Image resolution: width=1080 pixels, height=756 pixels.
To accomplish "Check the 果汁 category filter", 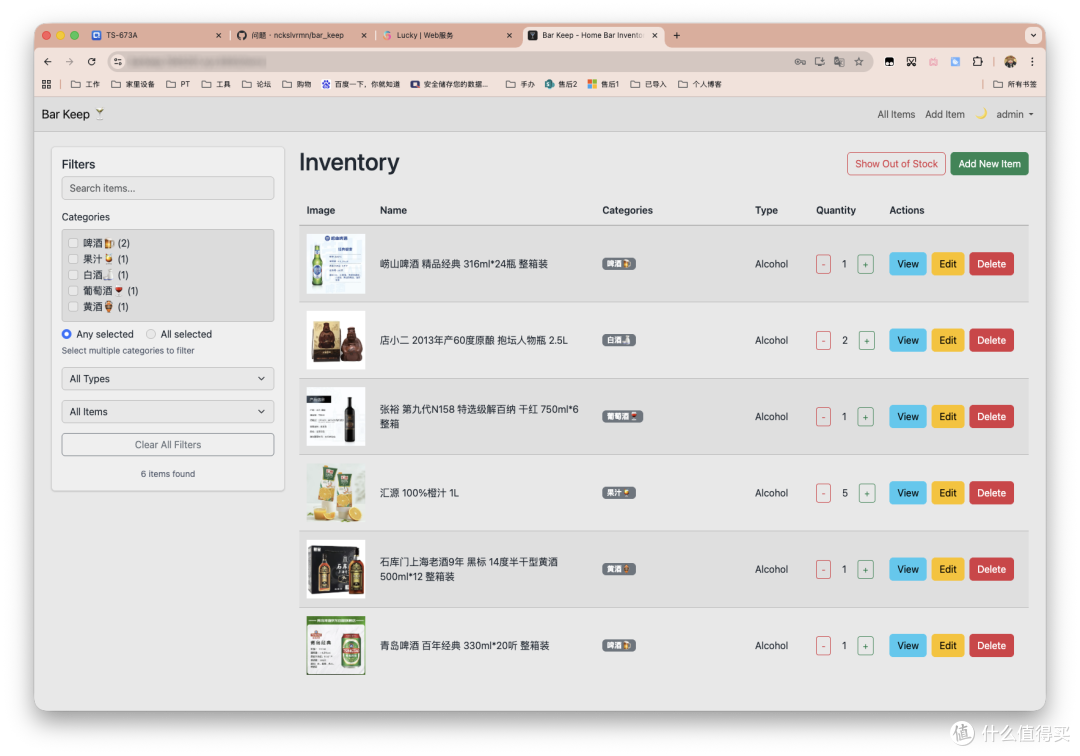I will (73, 259).
